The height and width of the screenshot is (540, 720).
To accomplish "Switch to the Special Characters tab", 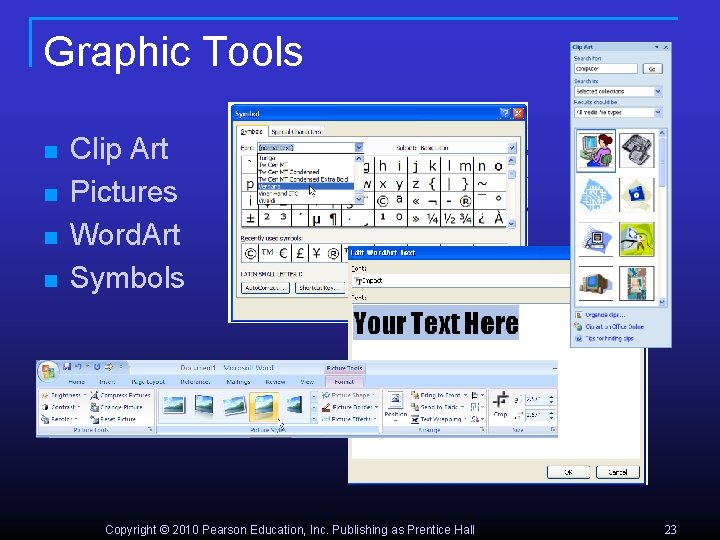I will (x=296, y=132).
